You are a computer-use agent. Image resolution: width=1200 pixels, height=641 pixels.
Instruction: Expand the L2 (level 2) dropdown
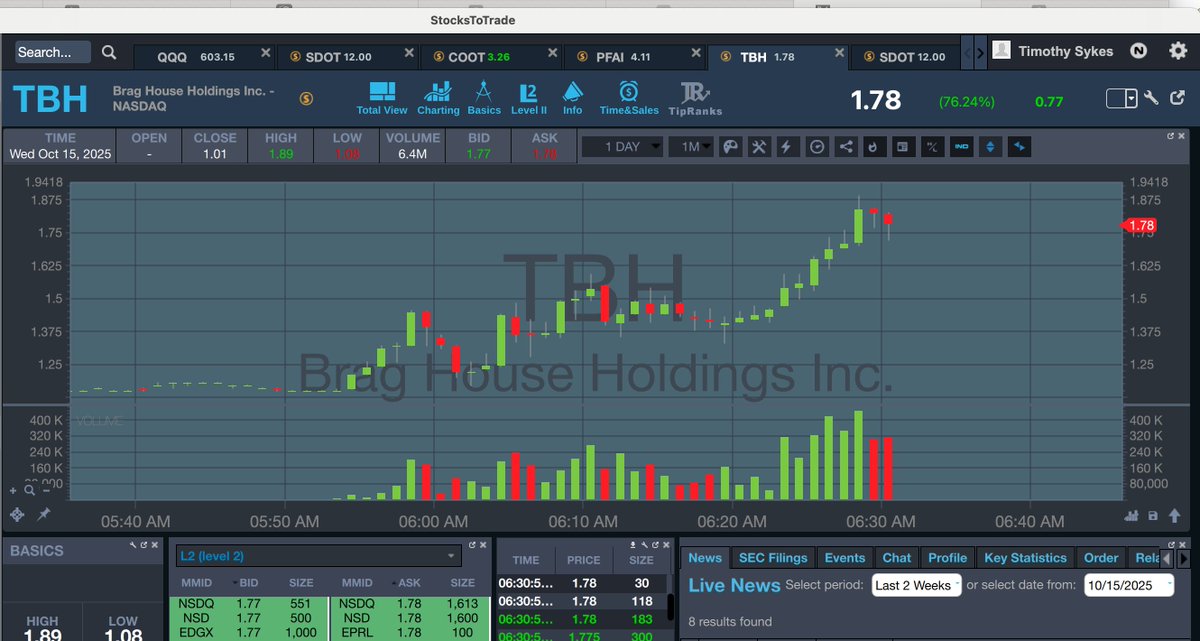tap(317, 556)
